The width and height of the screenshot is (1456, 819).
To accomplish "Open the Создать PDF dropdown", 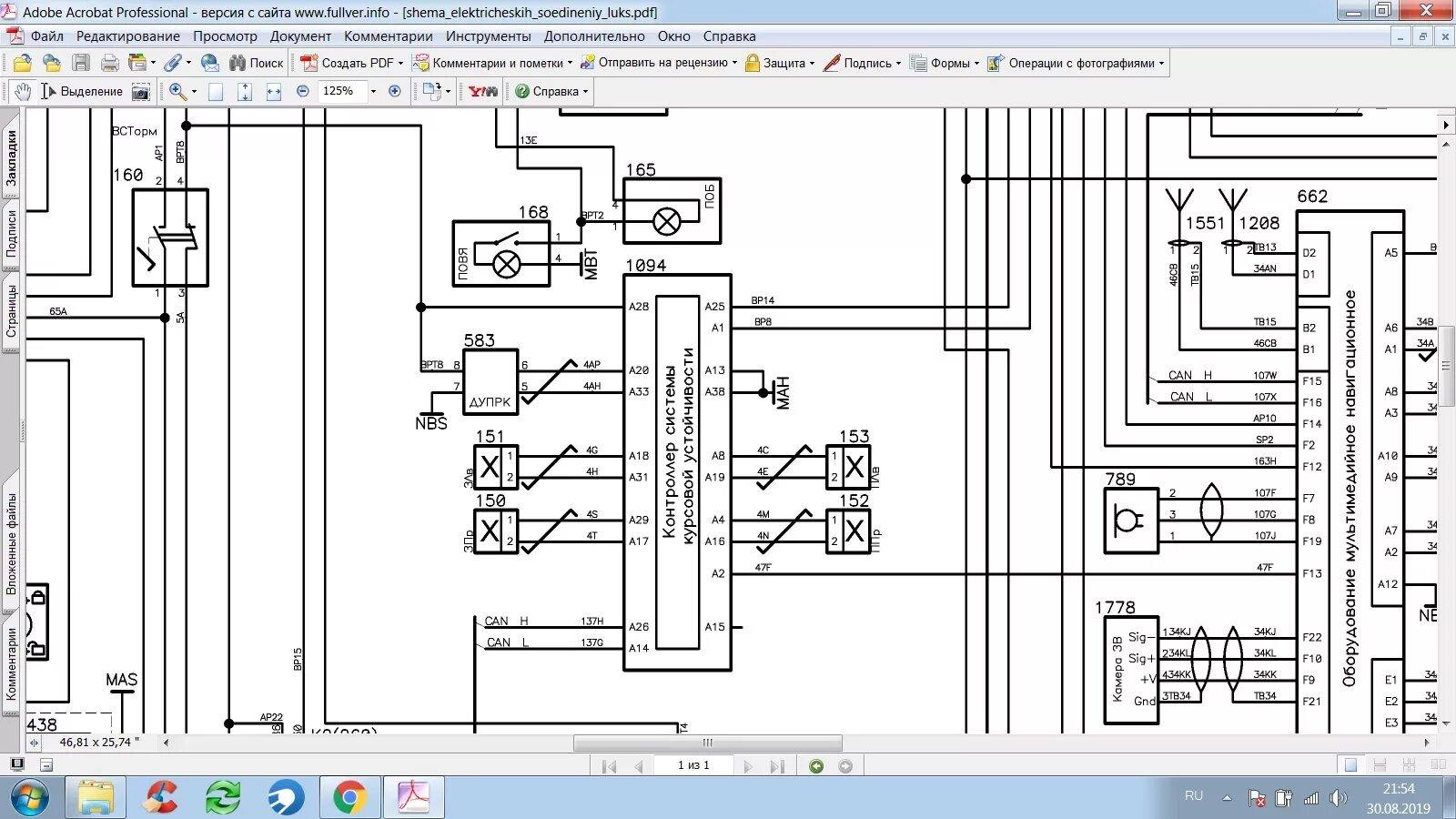I will click(352, 63).
